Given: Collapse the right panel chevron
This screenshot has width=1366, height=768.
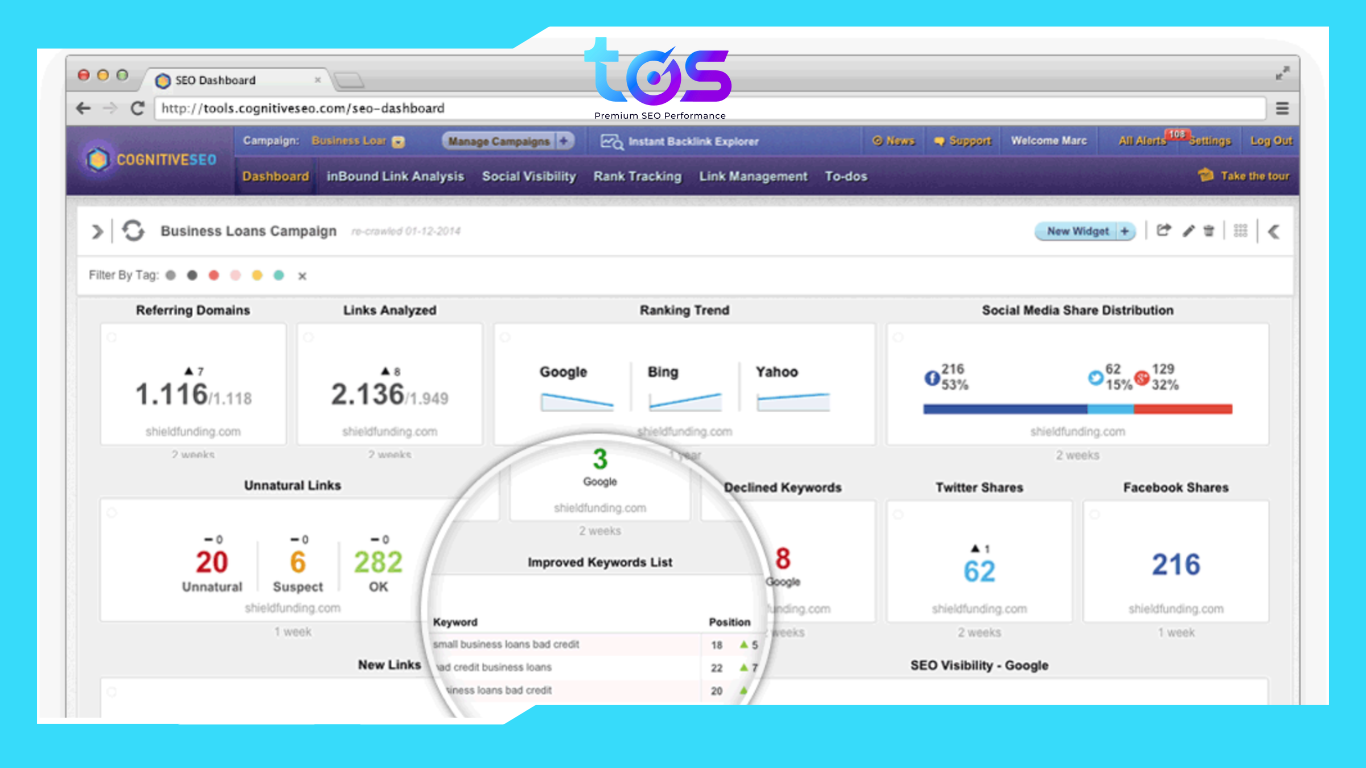Looking at the screenshot, I should (1273, 231).
